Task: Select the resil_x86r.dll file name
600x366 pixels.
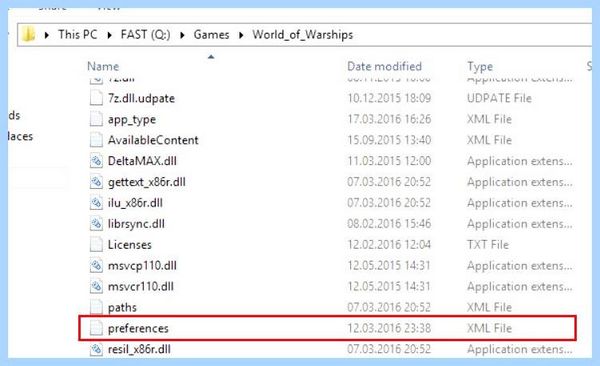Action: 139,349
